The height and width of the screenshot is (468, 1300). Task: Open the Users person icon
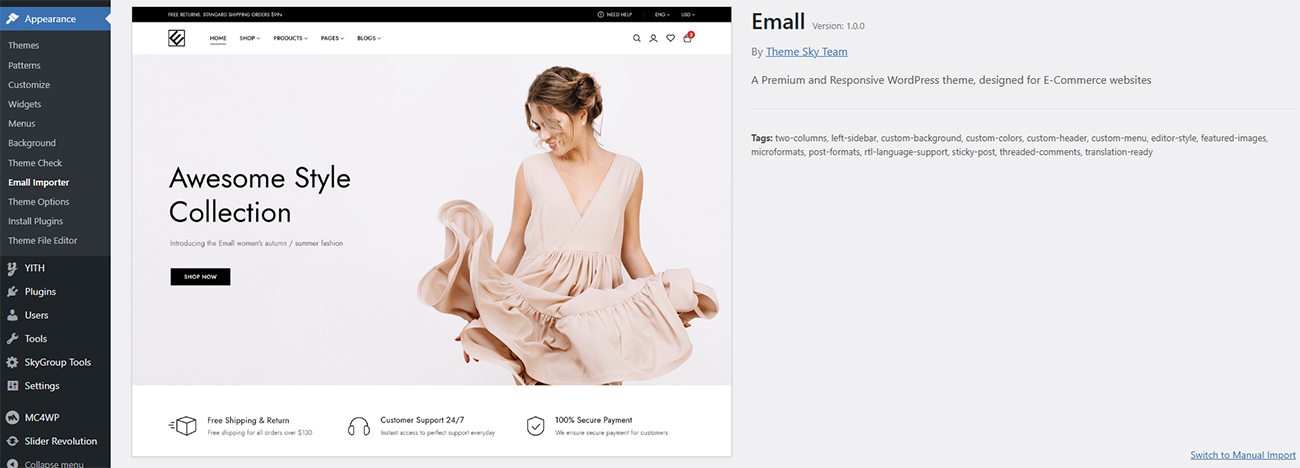[x=12, y=315]
